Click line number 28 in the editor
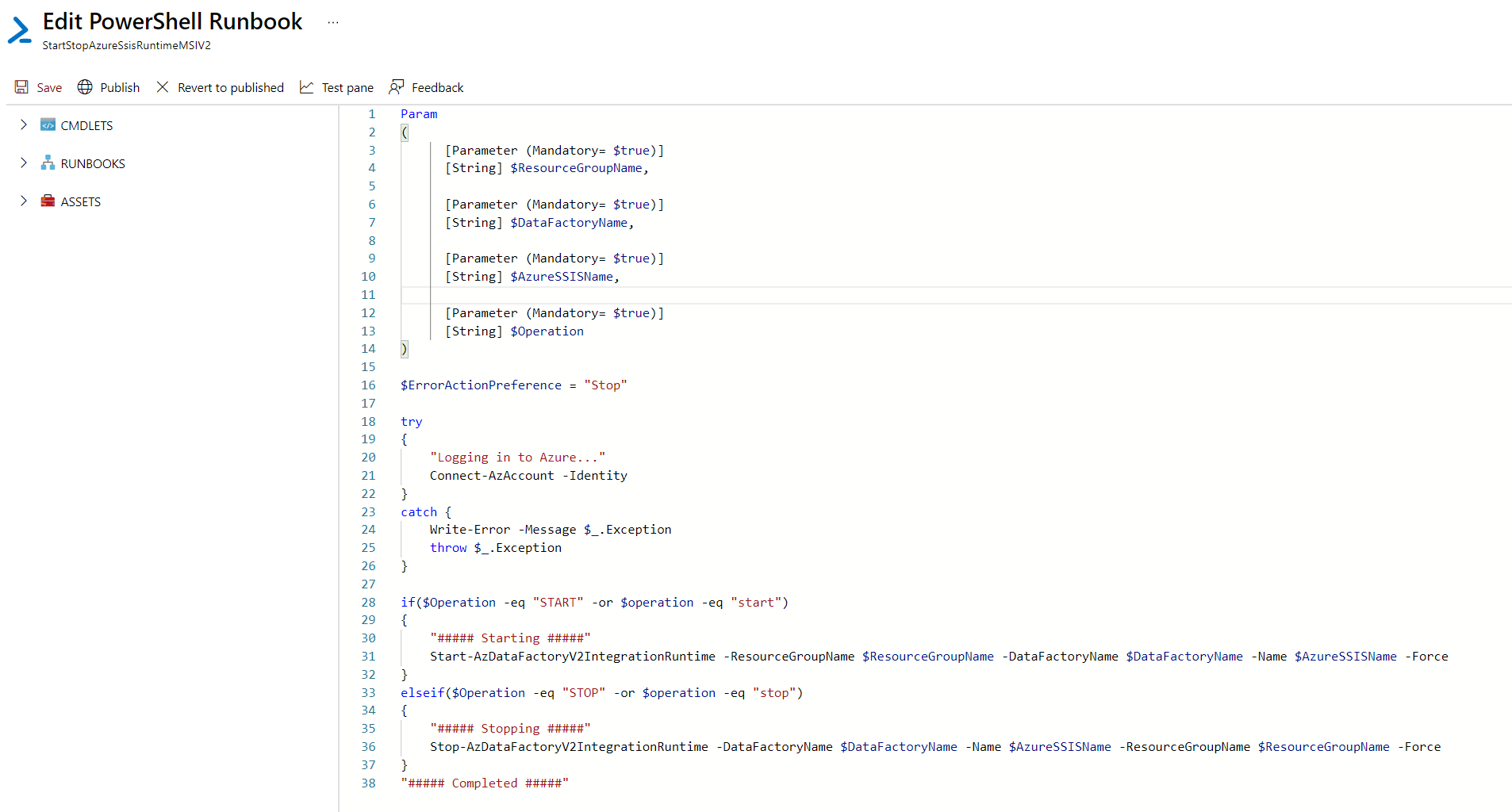 click(x=368, y=602)
